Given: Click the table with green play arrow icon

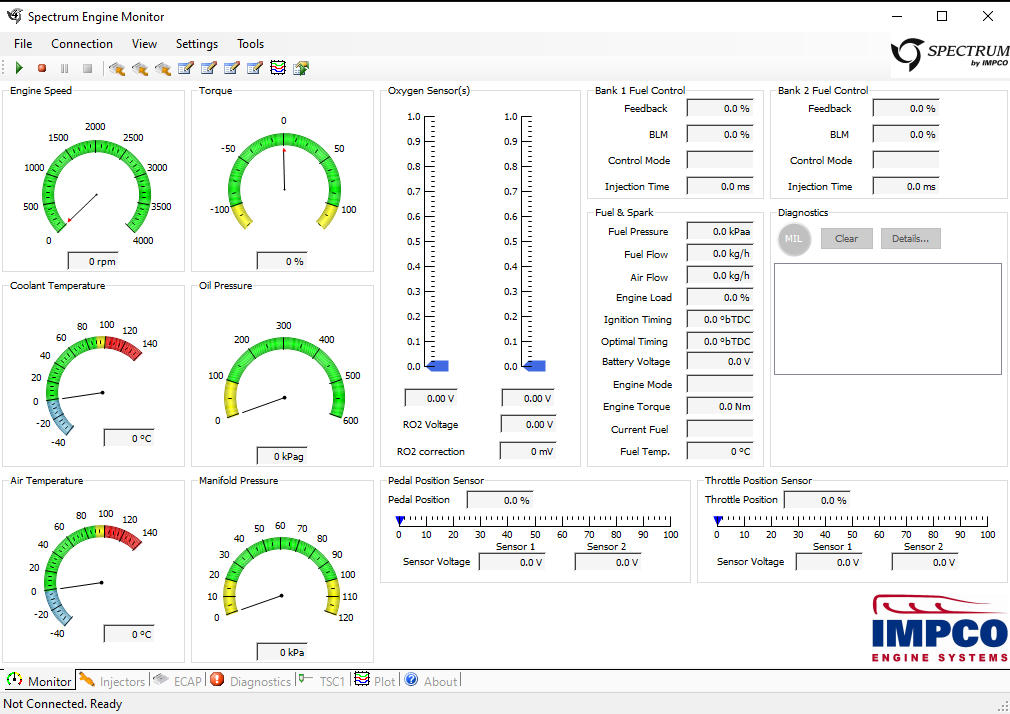Looking at the screenshot, I should pos(301,68).
